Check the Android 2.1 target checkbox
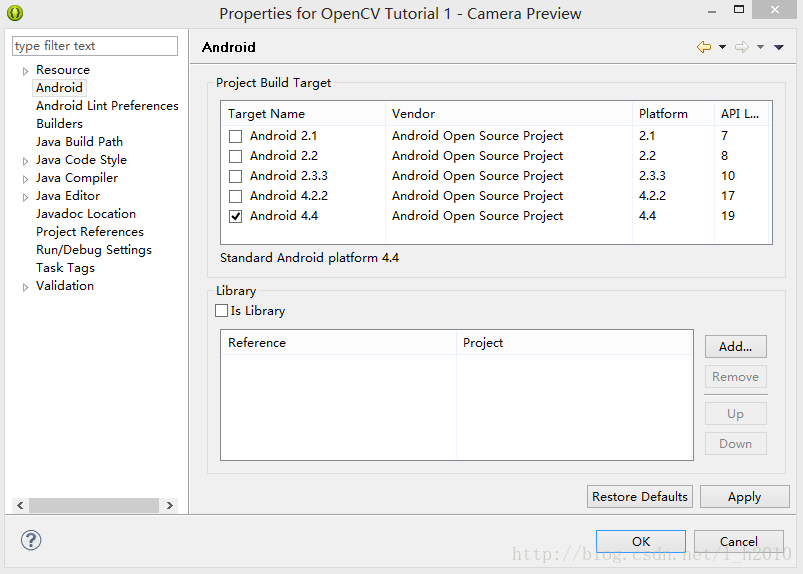Screen dimensions: 803x574 (236, 136)
